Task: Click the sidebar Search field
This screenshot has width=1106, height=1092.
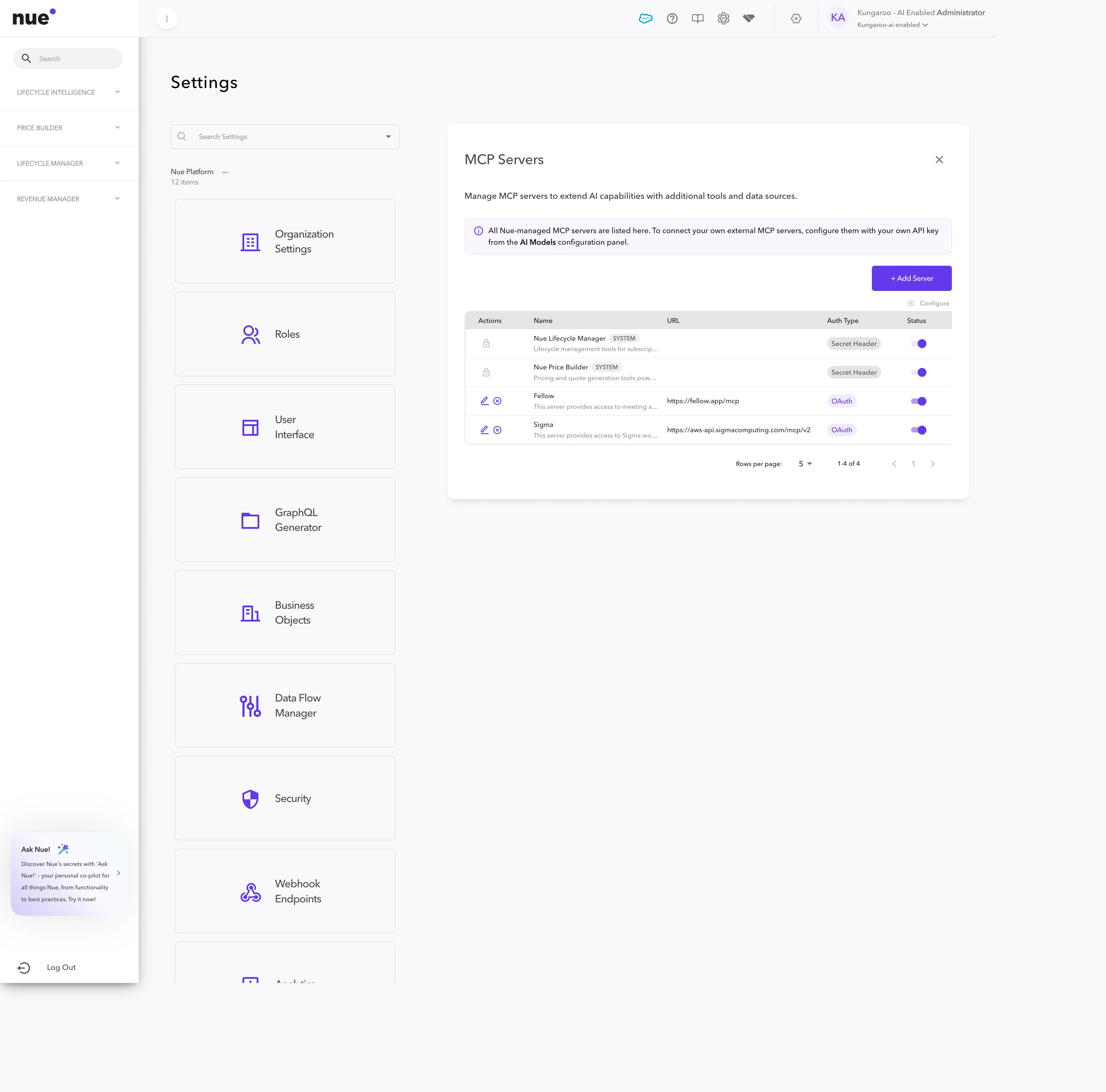Action: point(68,58)
